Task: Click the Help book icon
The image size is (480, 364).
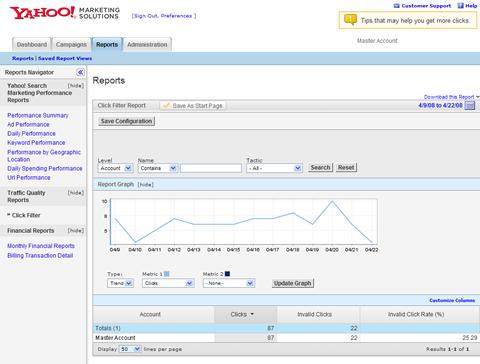Action: pyautogui.click(x=461, y=6)
